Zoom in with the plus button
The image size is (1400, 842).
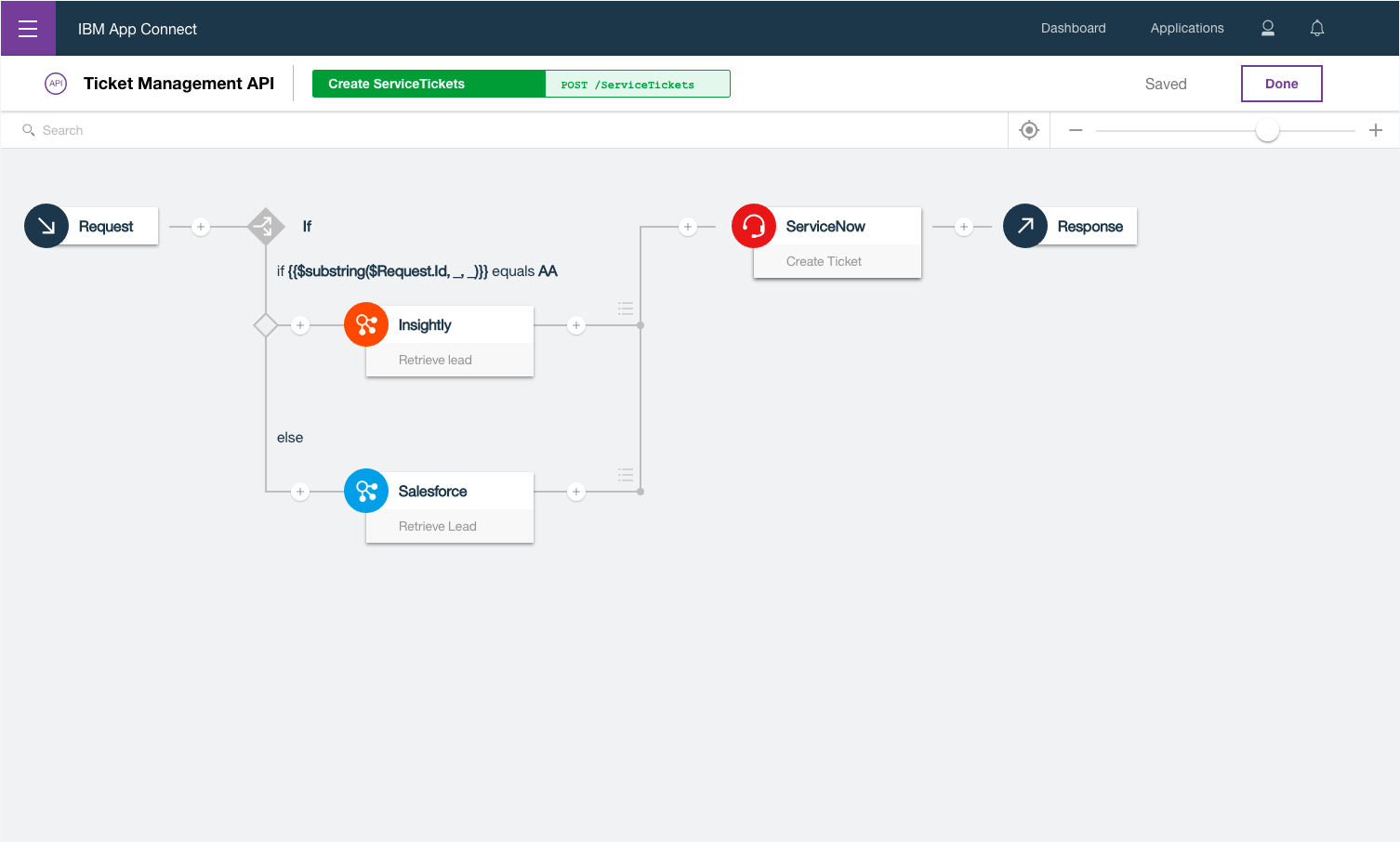[1376, 130]
